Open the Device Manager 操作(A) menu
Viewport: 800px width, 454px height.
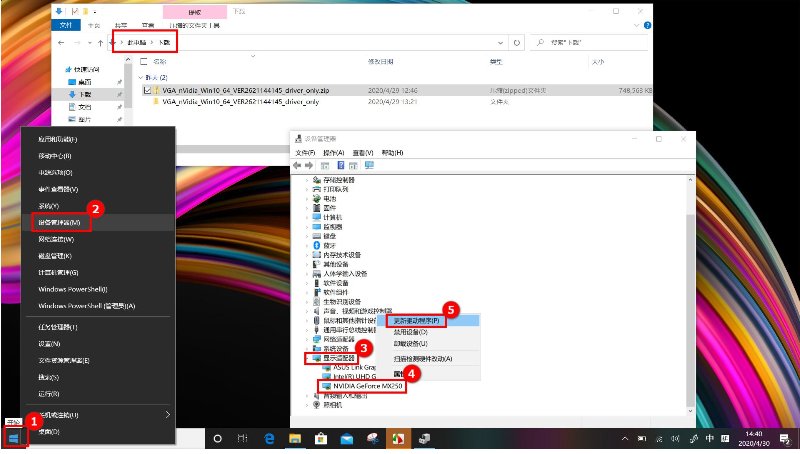[334, 153]
